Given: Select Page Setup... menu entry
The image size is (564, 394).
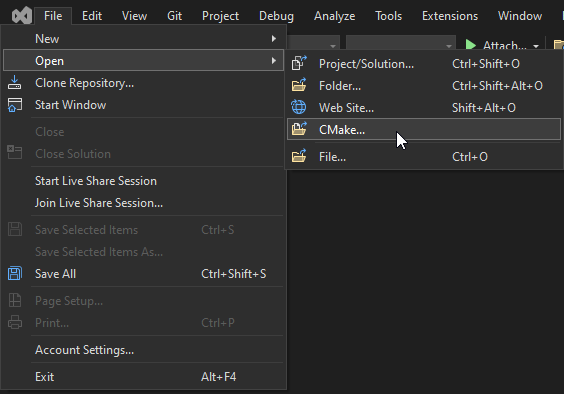Looking at the screenshot, I should 143,300.
